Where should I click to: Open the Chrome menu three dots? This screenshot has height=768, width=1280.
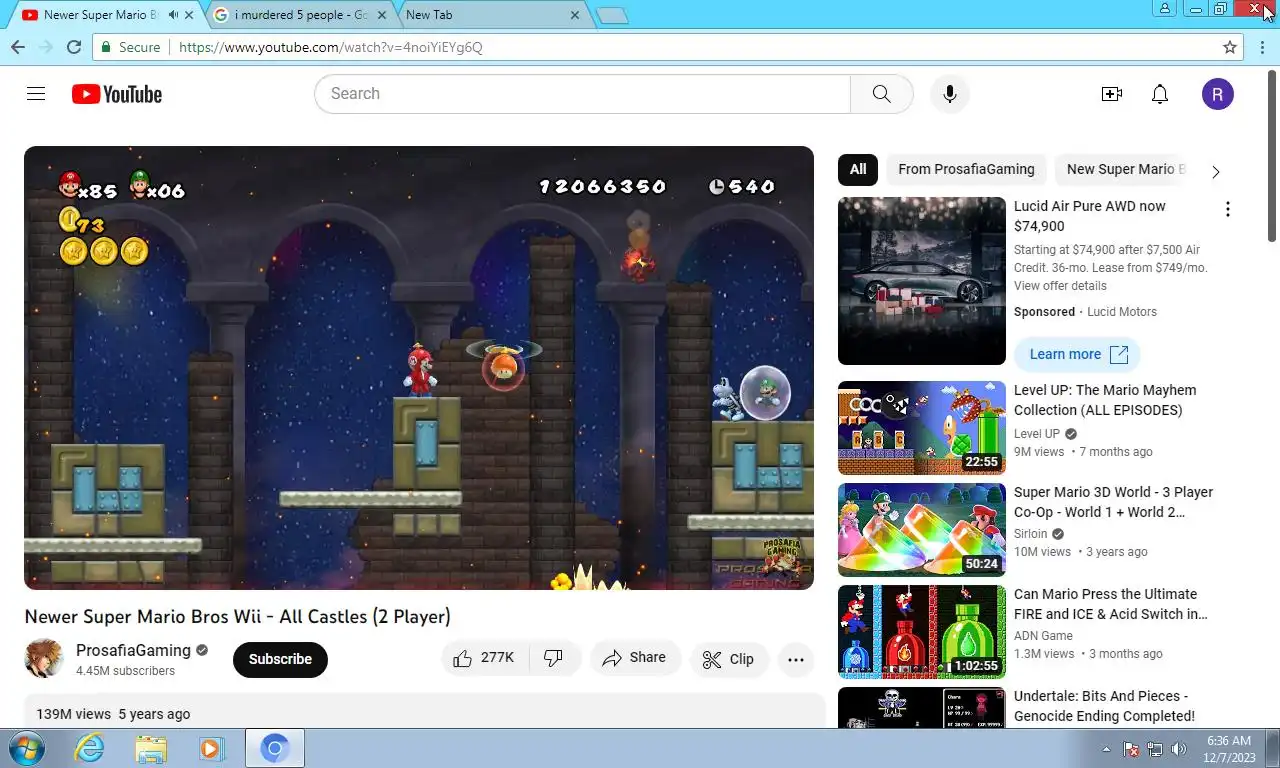point(1262,47)
